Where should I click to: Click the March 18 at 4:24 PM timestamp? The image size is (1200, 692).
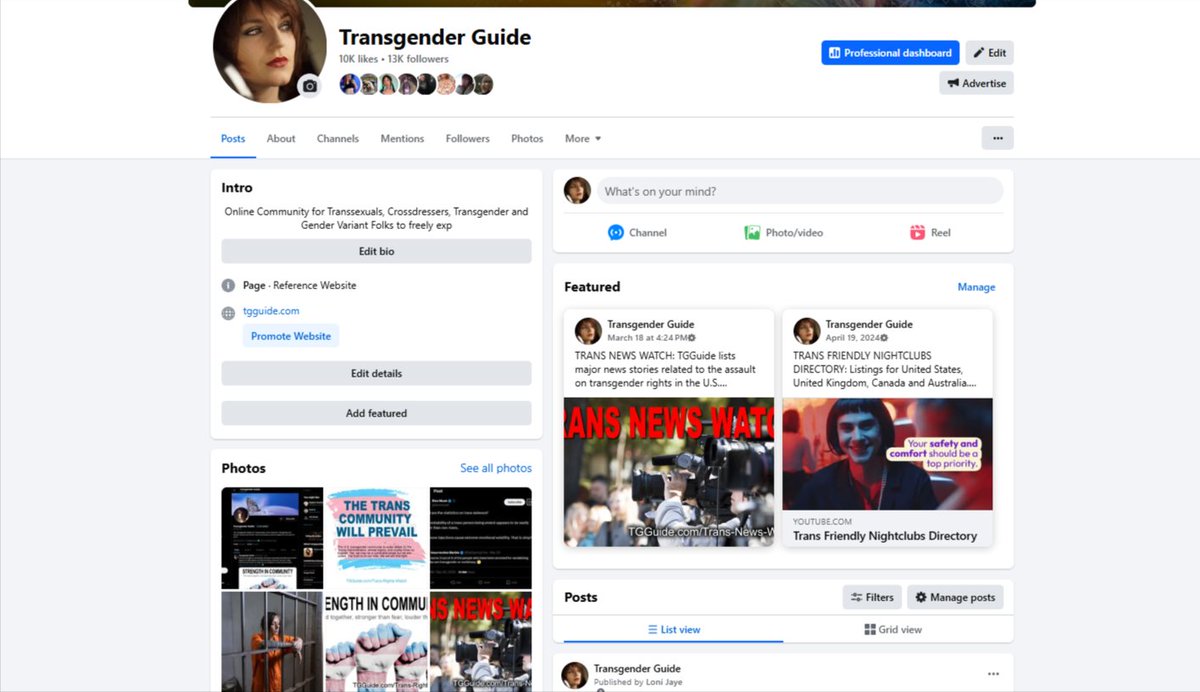click(x=646, y=338)
